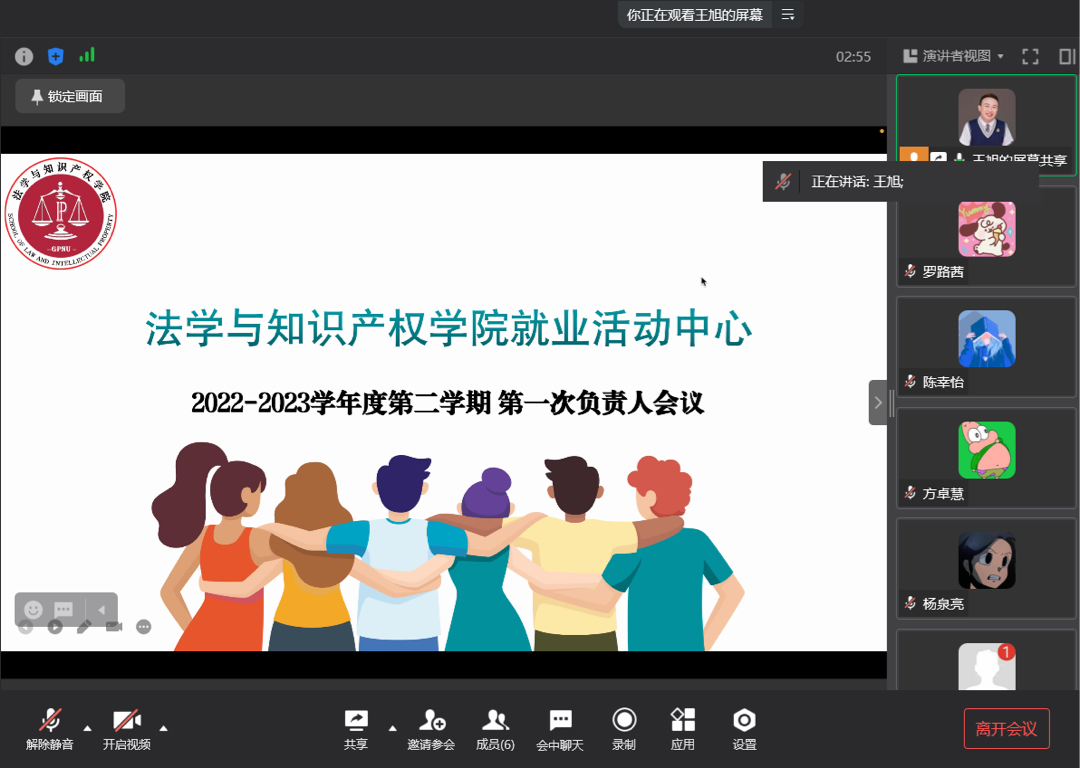Unmute microphone with 解除静音
Screen dimensions: 1080x769
(50, 729)
